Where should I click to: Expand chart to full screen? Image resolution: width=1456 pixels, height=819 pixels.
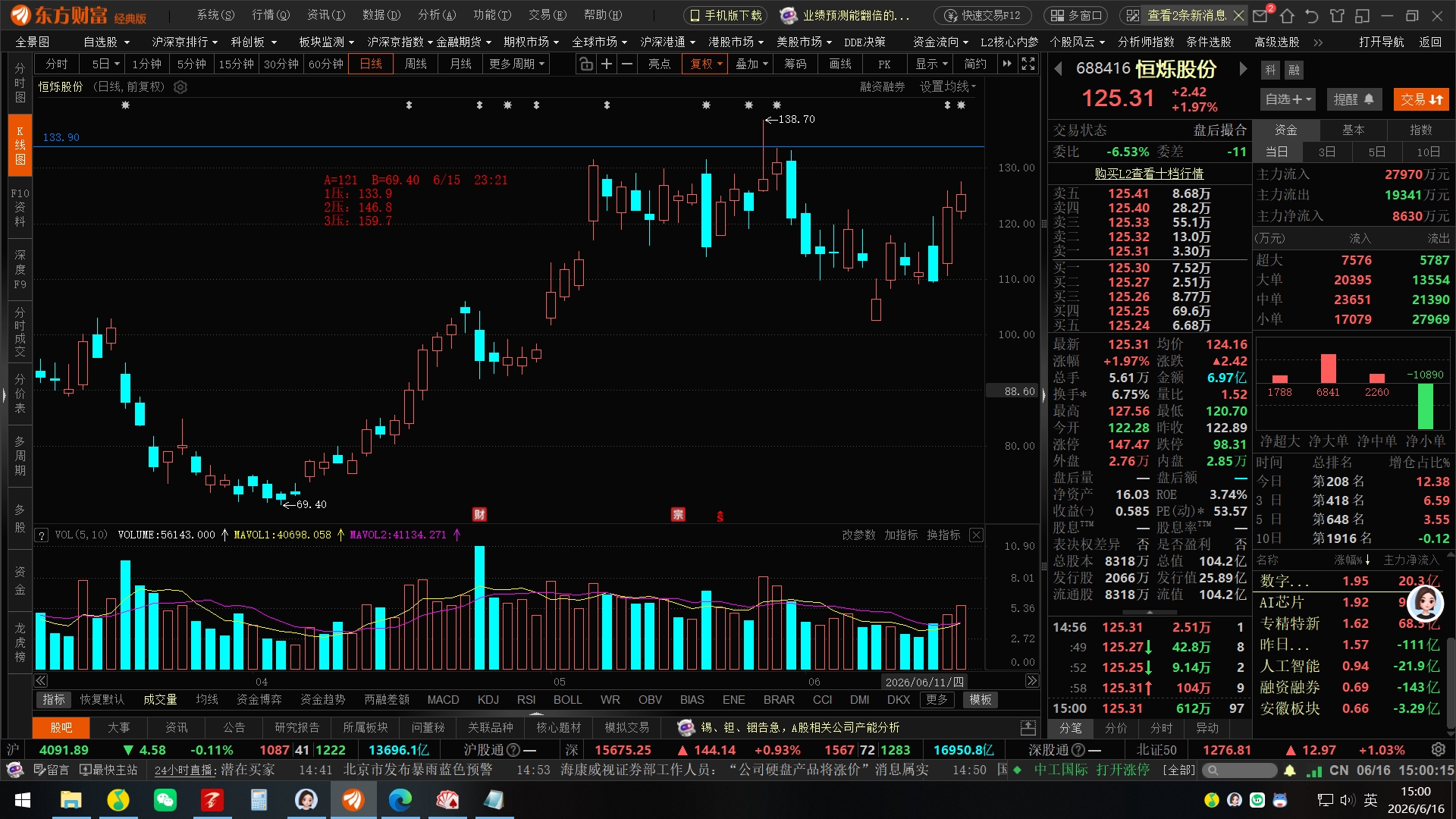(1028, 64)
